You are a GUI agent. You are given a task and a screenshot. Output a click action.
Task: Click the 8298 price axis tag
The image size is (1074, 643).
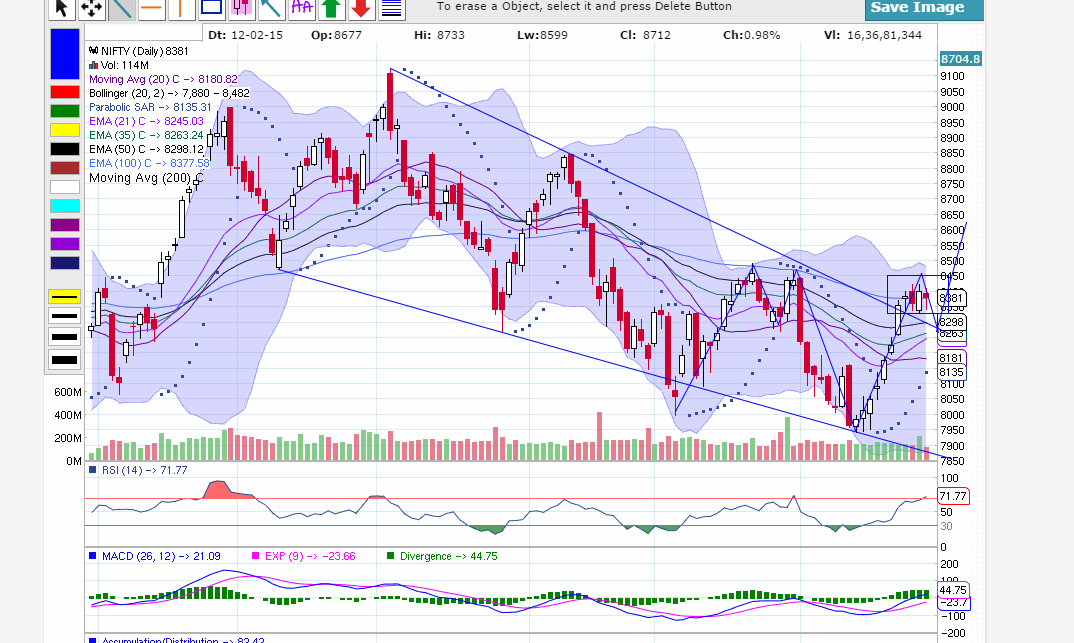point(952,322)
